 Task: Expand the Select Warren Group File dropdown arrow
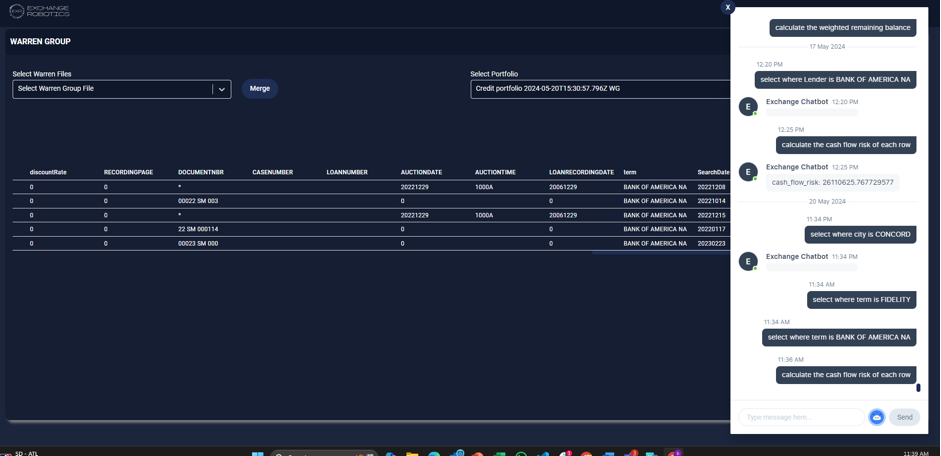coord(222,89)
